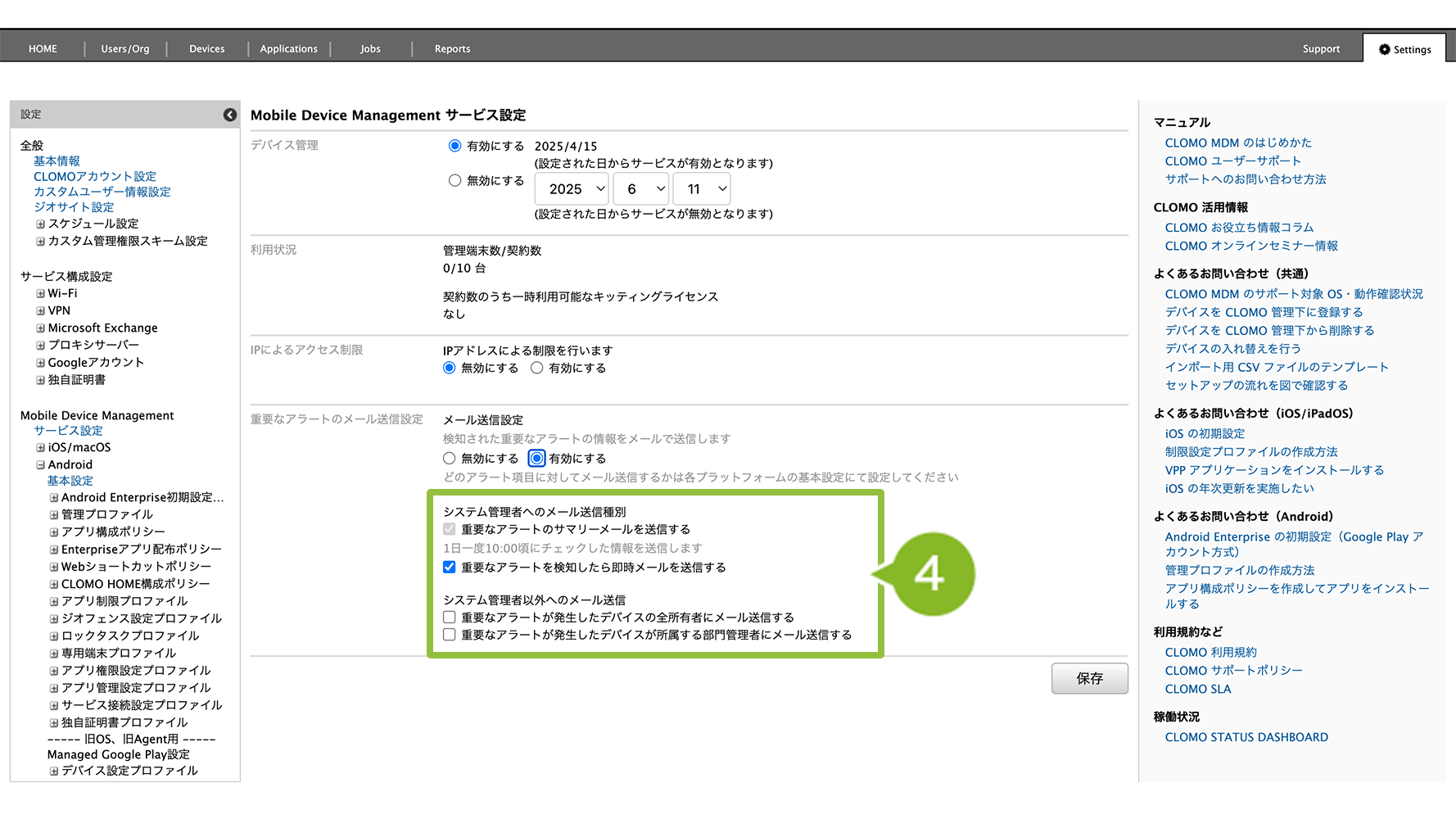Expand the iOS/macOS tree plus icon

(40, 447)
